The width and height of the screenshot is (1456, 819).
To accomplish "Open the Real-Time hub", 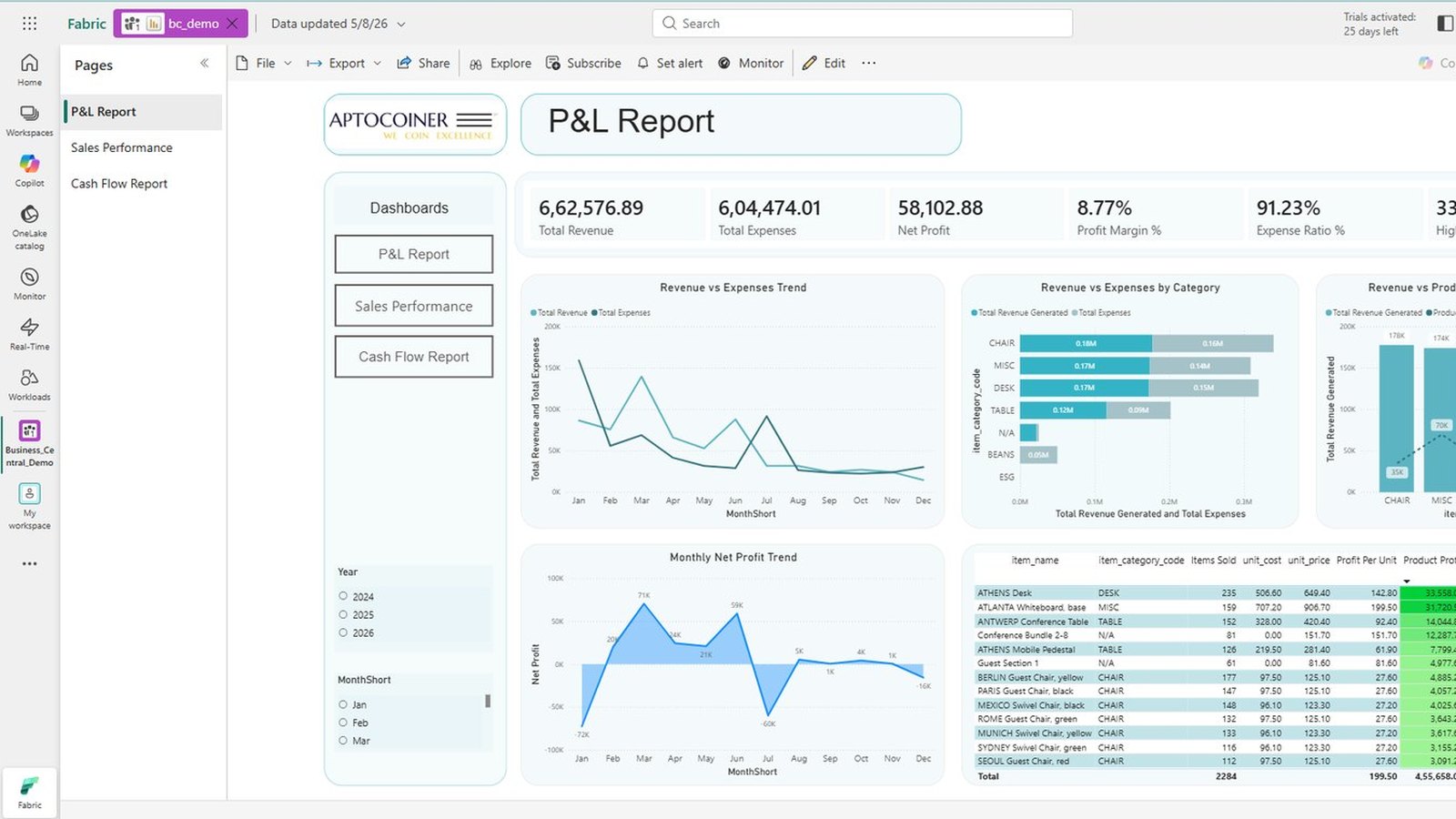I will (x=29, y=334).
